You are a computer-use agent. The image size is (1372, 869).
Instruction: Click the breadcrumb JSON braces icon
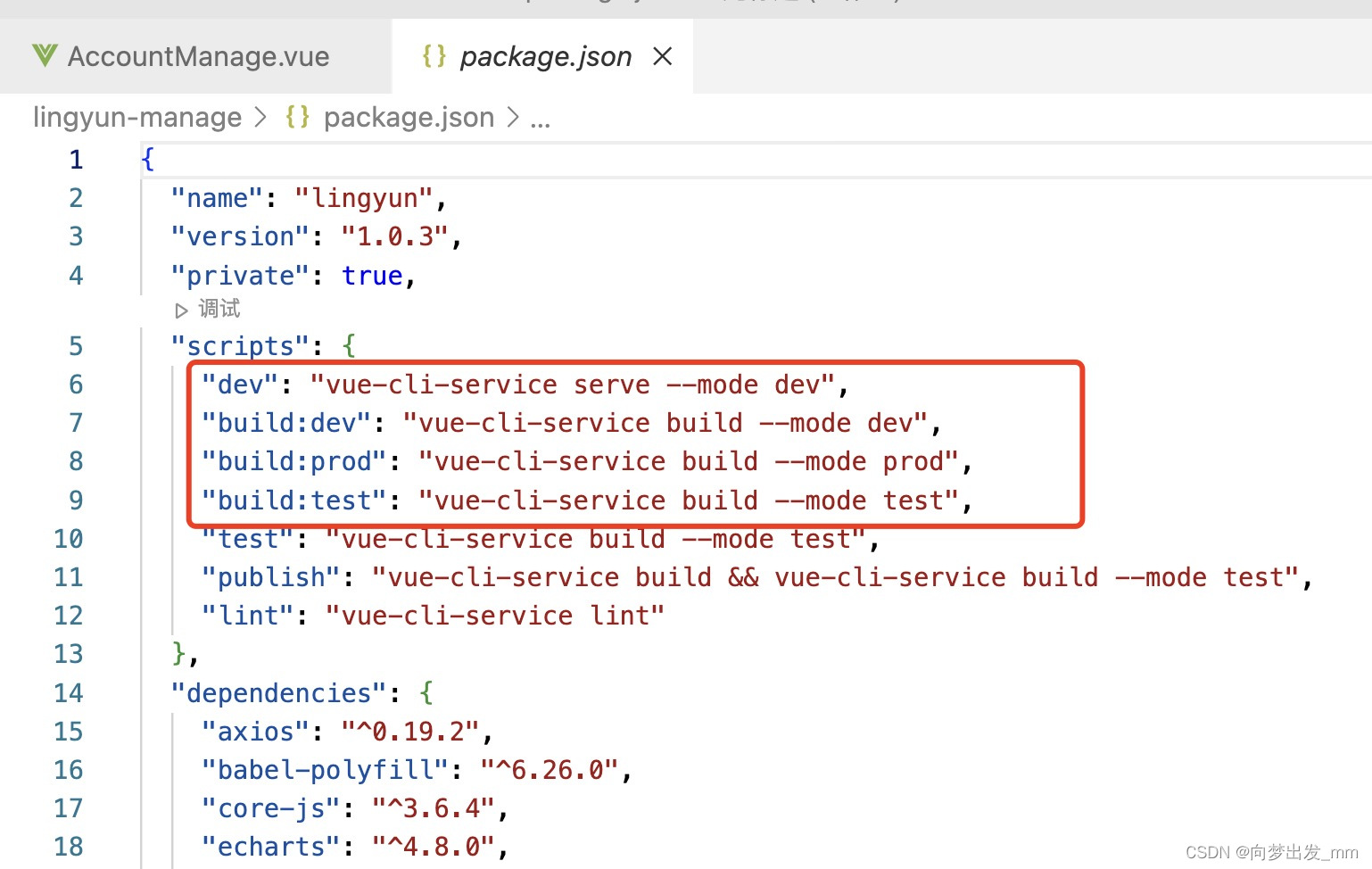(298, 117)
